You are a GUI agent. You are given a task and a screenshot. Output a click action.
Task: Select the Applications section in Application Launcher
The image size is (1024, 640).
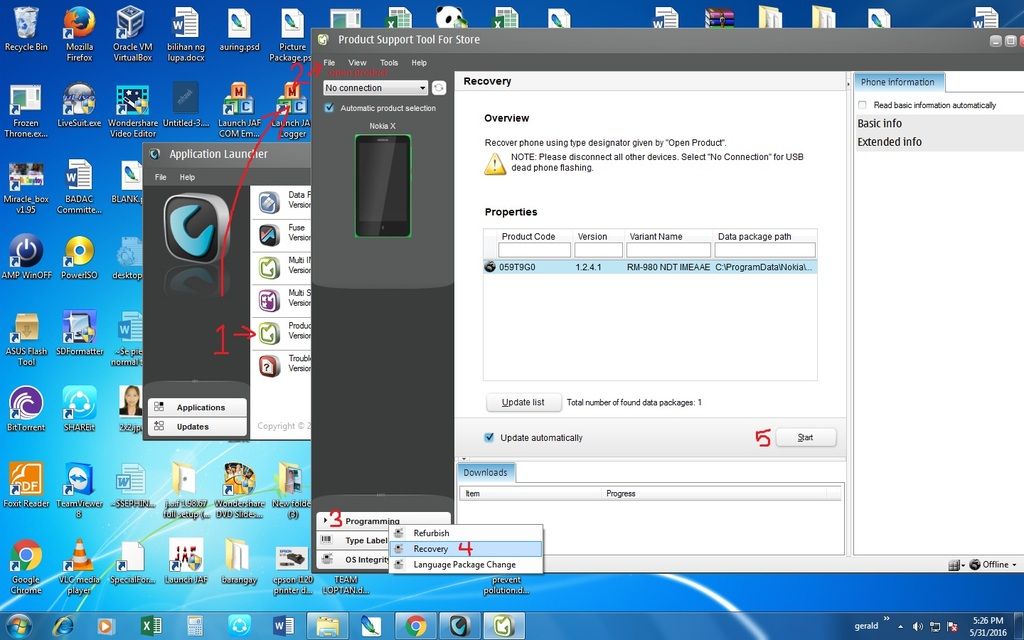pyautogui.click(x=196, y=408)
